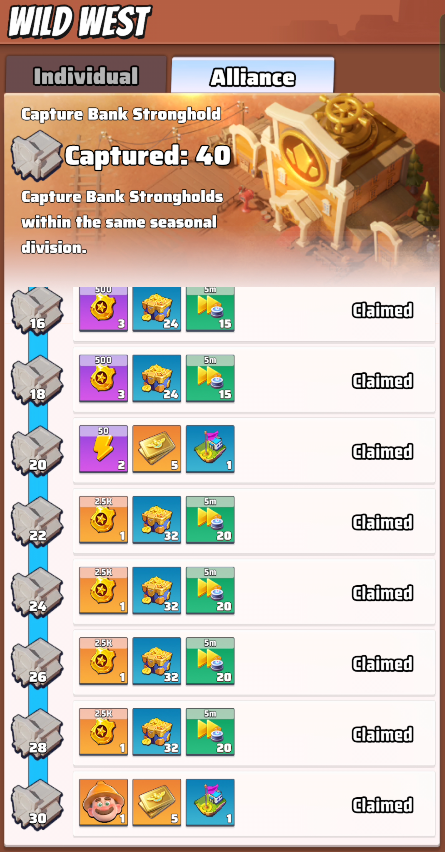
Task: Click the Claimed label for tier 22
Action: [x=383, y=522]
